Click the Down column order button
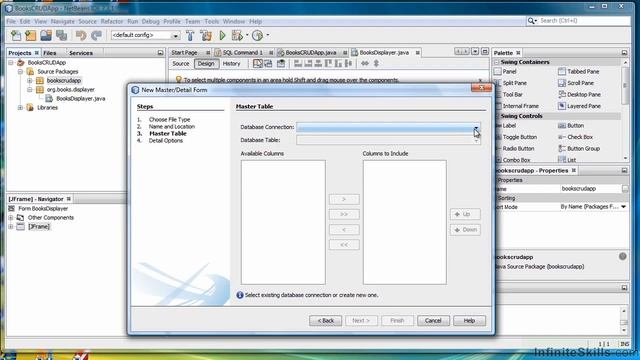The height and width of the screenshot is (360, 640). point(465,230)
